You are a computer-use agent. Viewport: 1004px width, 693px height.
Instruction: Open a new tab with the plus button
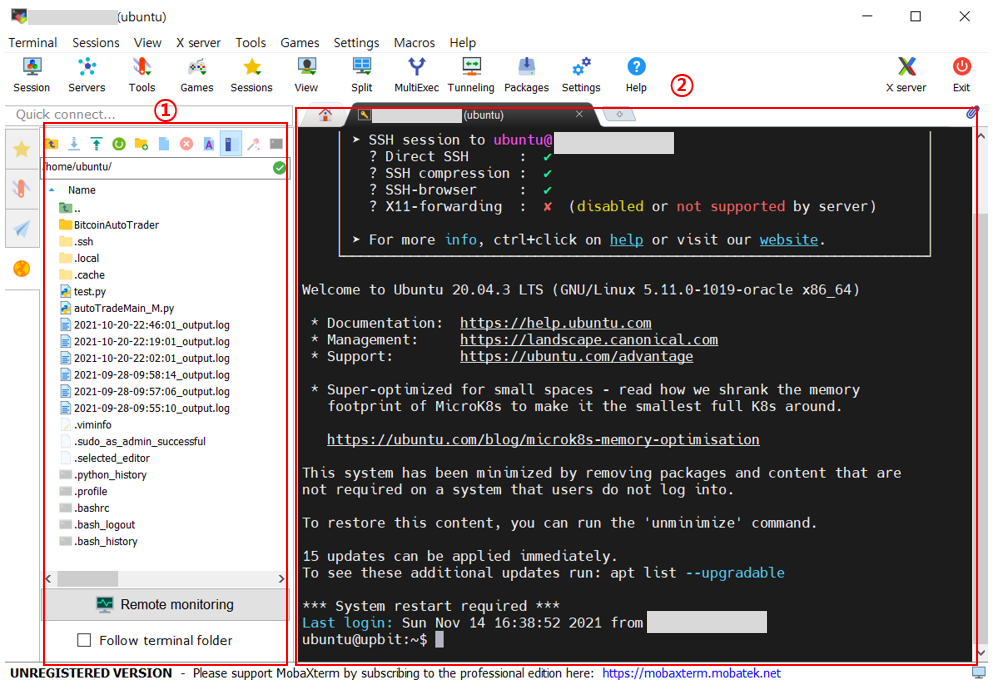click(x=619, y=114)
